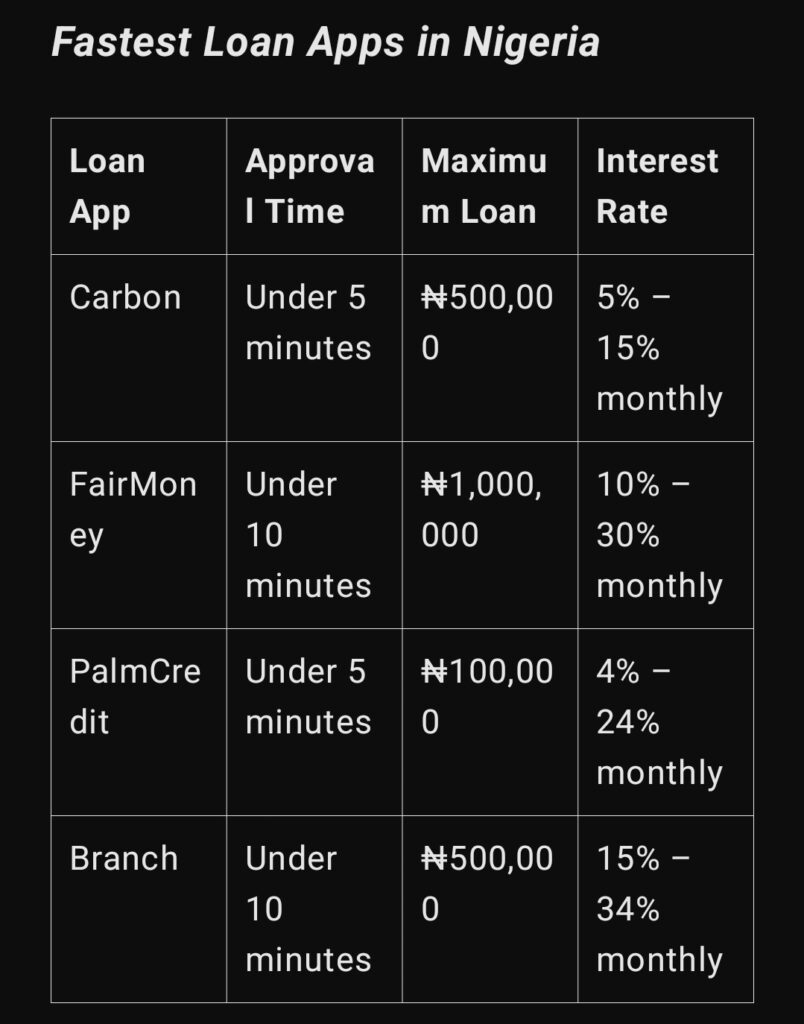Select the '10% – 30% monthly' rate cell

666,535
